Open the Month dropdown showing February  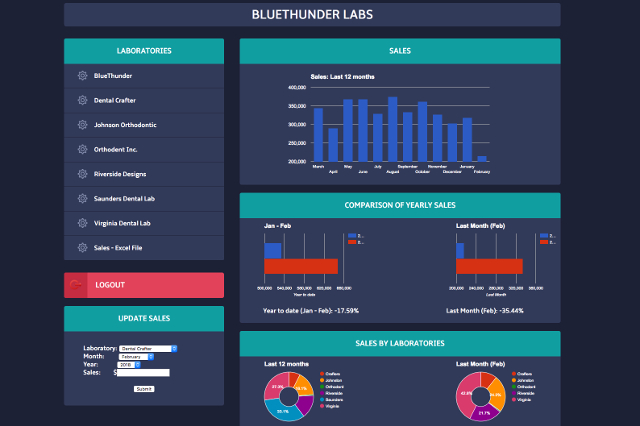point(136,356)
